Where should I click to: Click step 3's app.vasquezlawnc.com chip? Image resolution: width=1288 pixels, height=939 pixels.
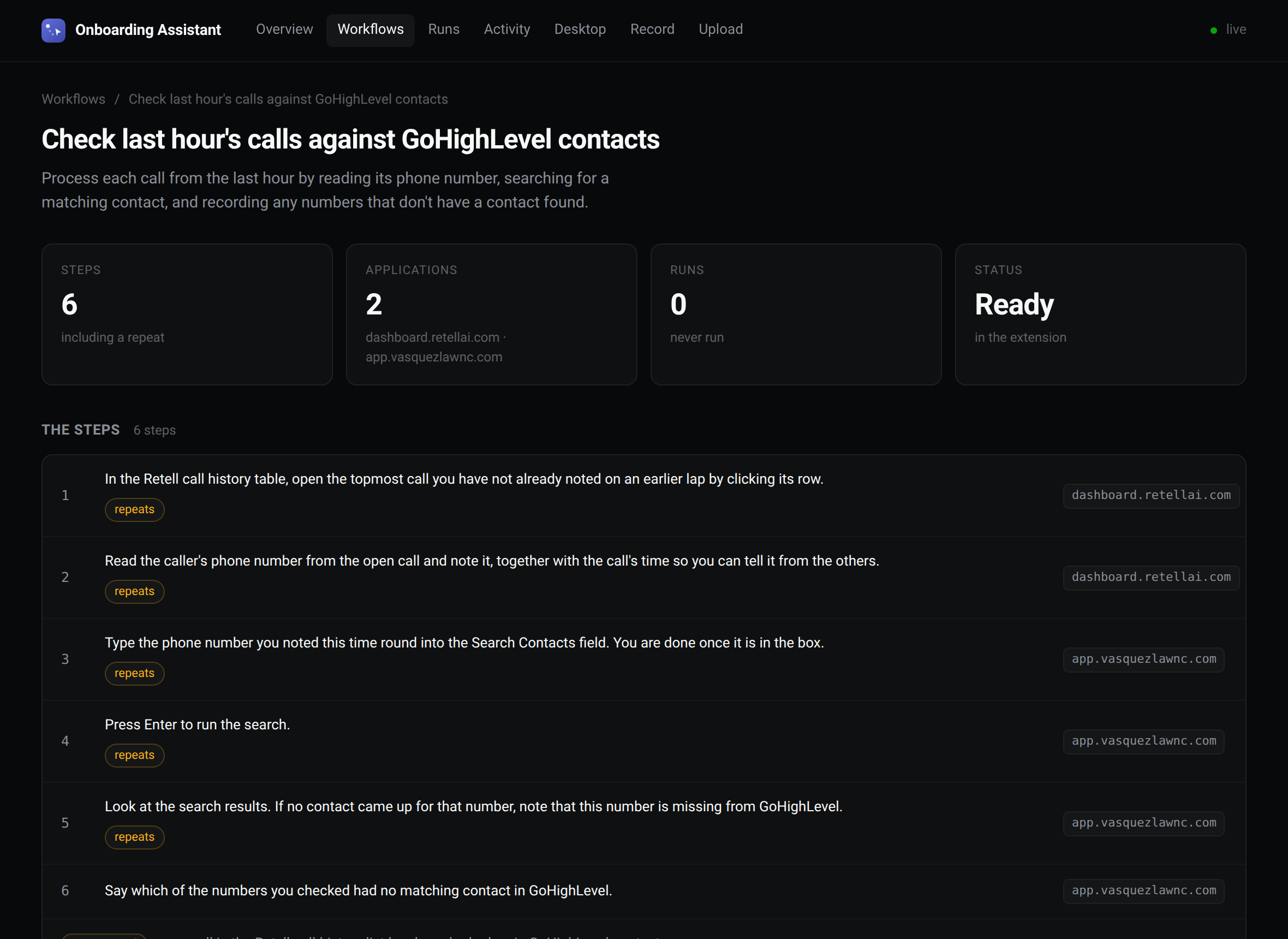pyautogui.click(x=1144, y=659)
